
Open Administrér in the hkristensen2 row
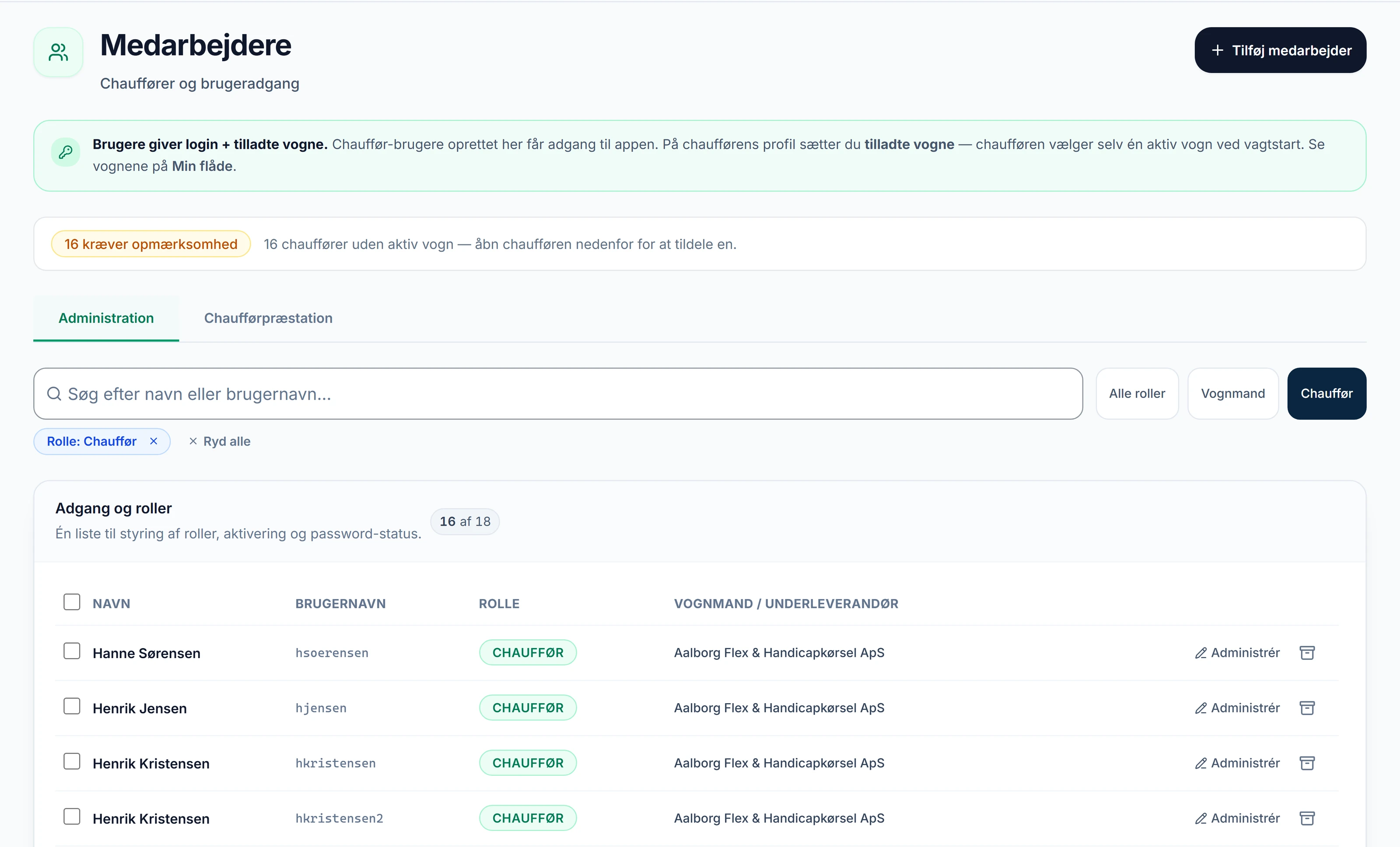click(x=1237, y=818)
